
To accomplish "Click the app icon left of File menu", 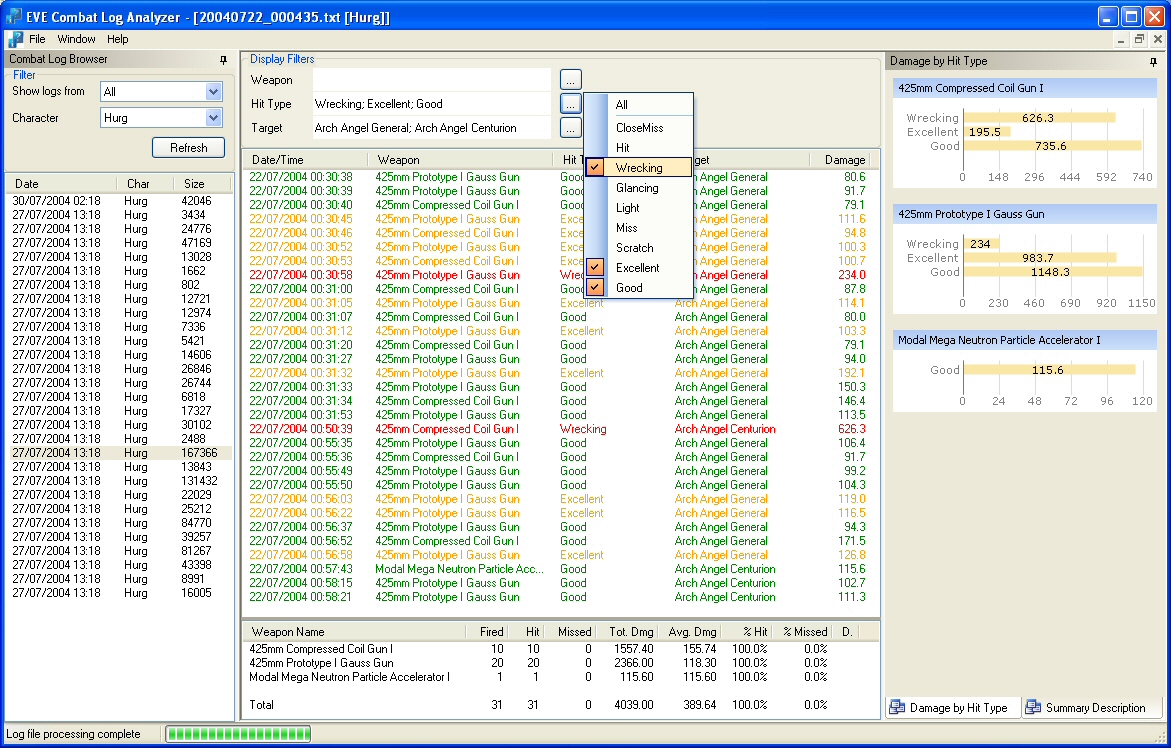I will [15, 39].
